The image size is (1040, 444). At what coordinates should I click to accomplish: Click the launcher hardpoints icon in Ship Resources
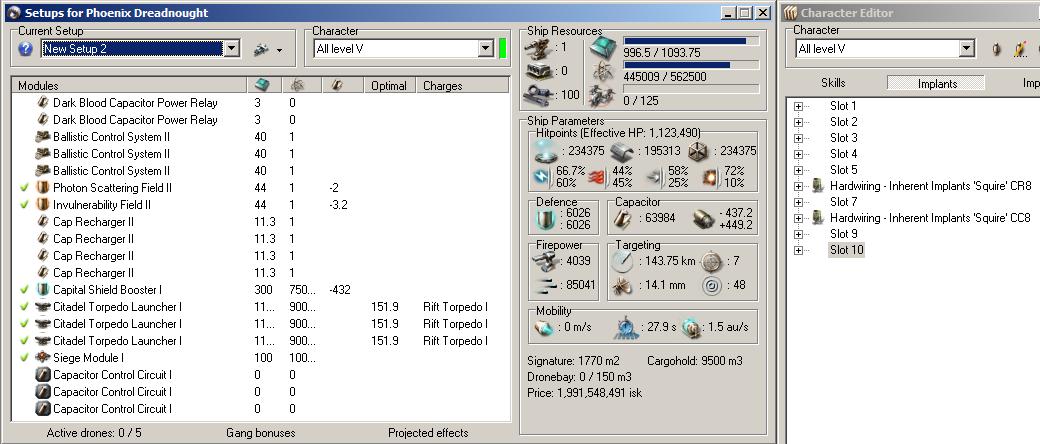537,71
